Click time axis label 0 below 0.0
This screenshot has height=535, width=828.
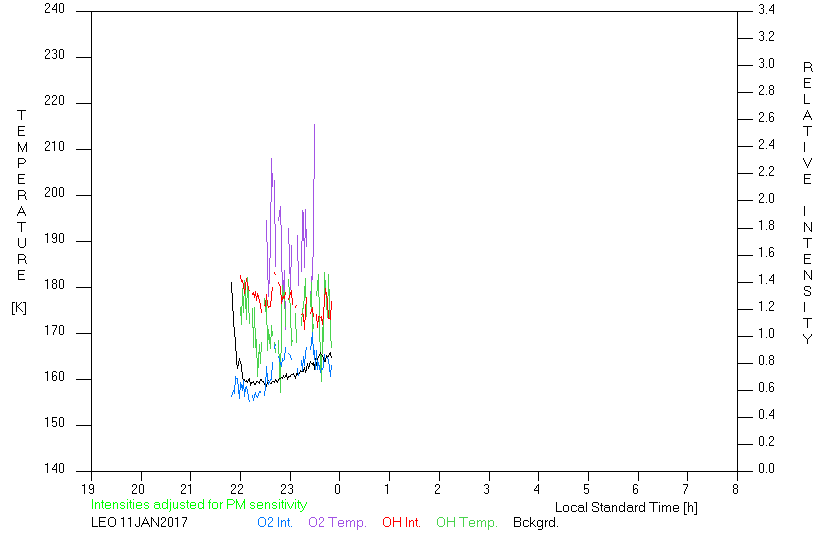[337, 489]
